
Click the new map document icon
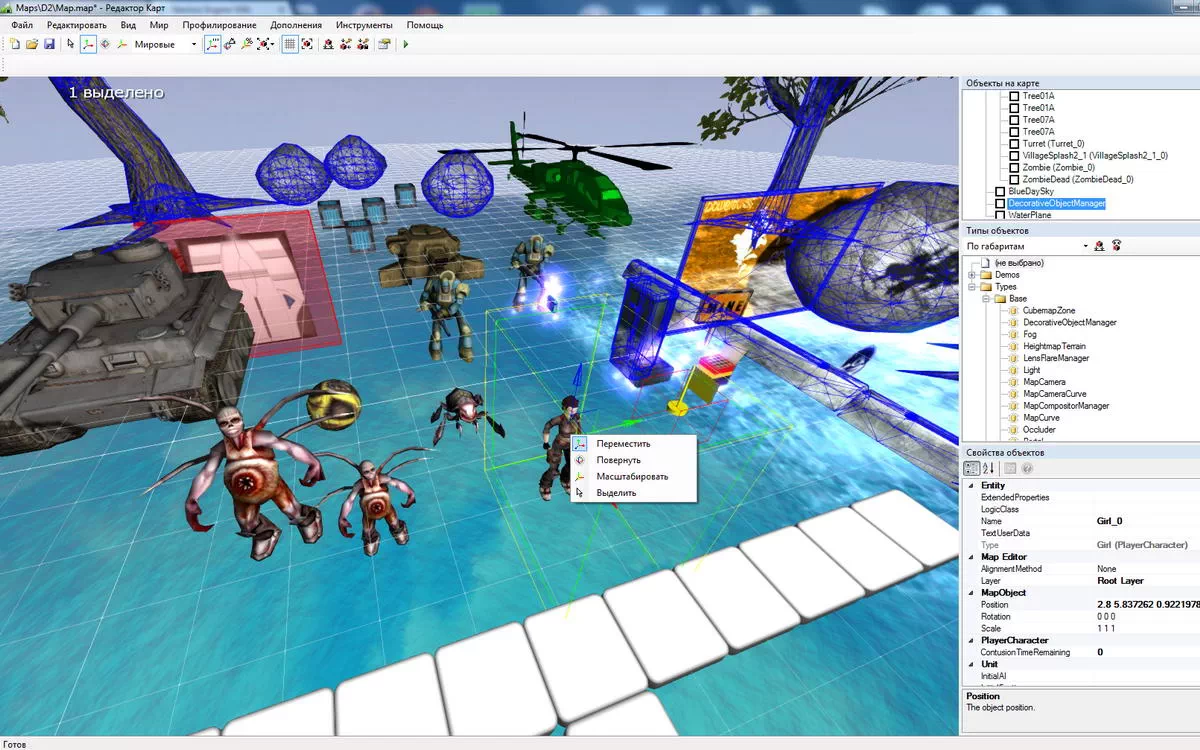(x=15, y=44)
